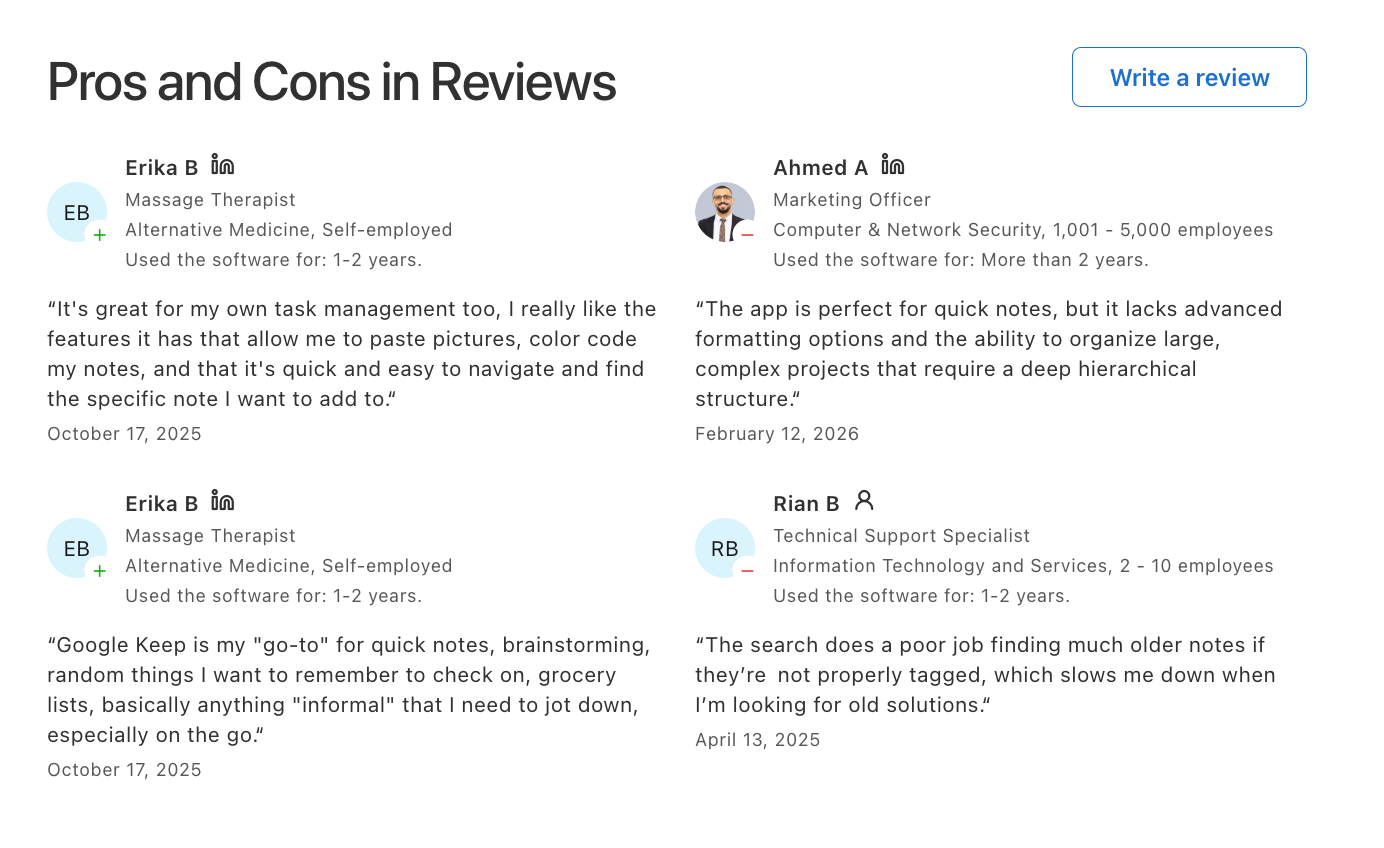
Task: Click the LinkedIn icon beside Erika B's top review
Action: click(224, 166)
